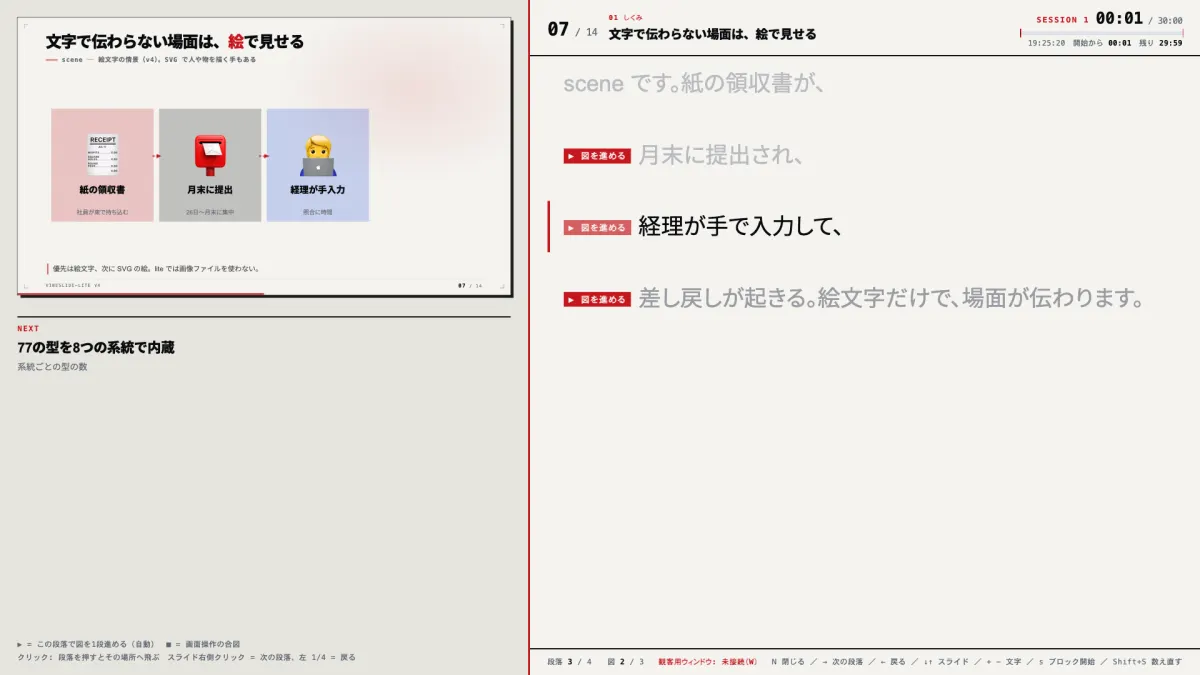
Task: Click the ▶ legend line 'この段落で図を1段進める'
Action: pyautogui.click(x=86, y=644)
